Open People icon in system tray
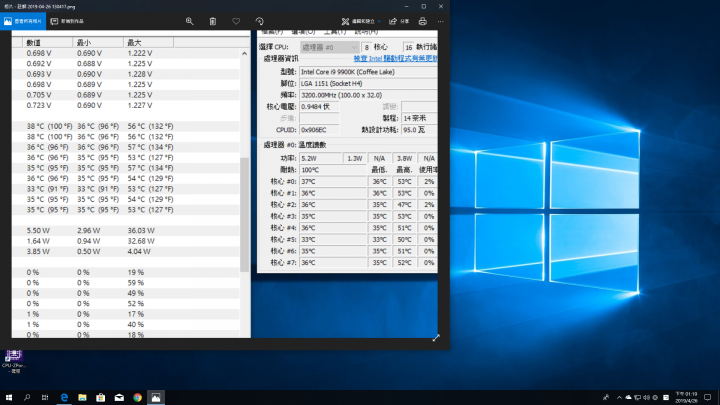720x405 pixels. pos(606,398)
